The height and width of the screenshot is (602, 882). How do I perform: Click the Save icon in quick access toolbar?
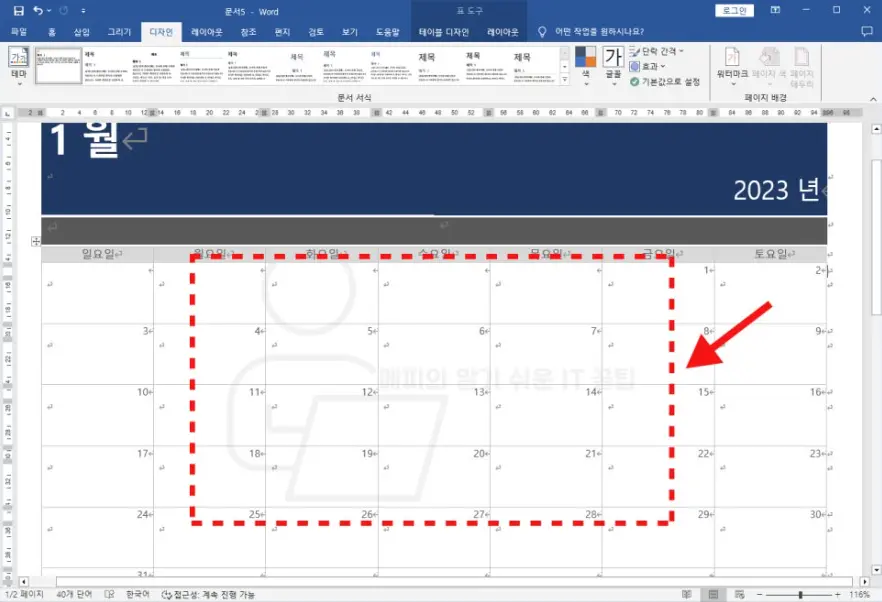click(x=18, y=10)
